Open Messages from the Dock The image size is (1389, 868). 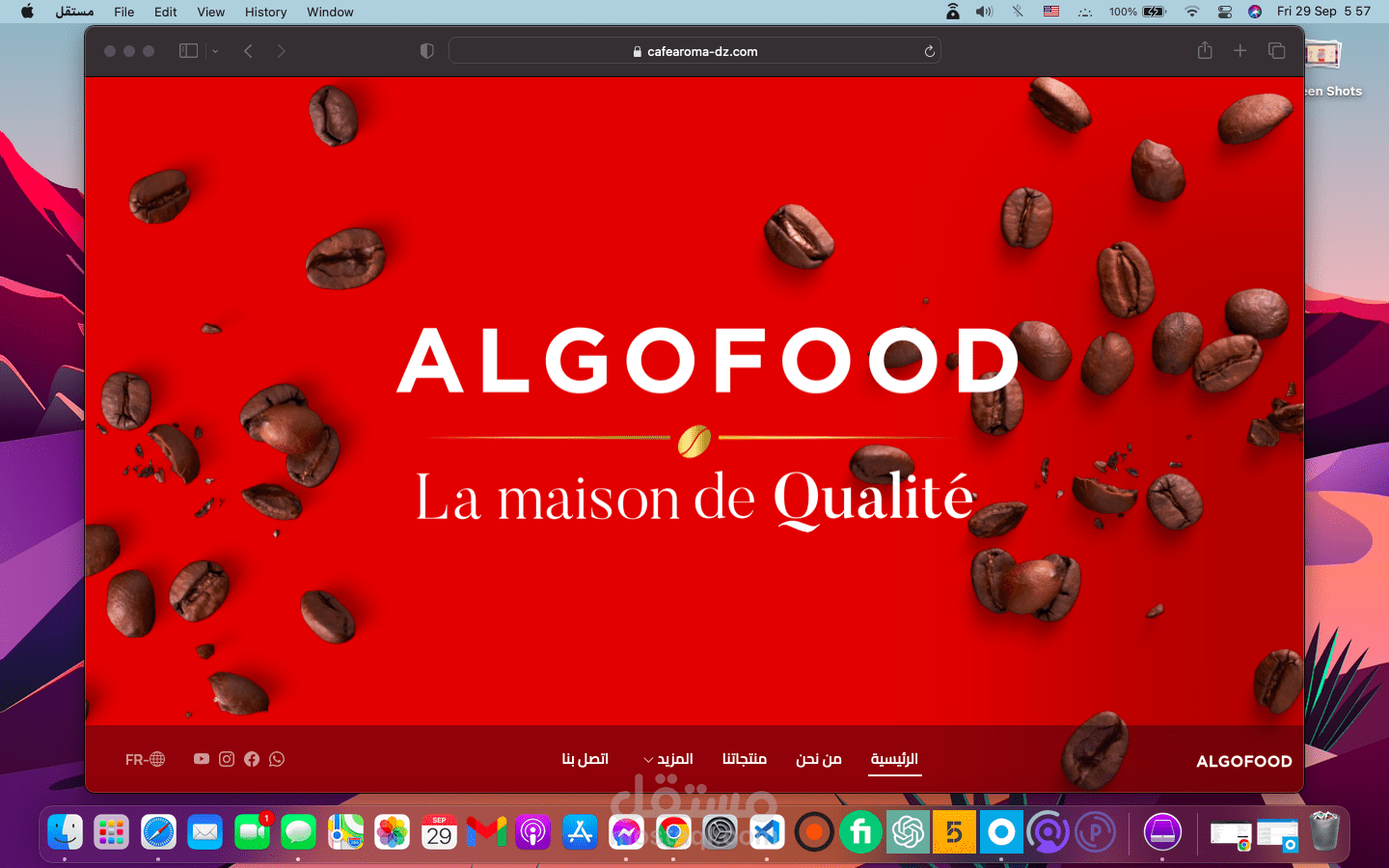pyautogui.click(x=299, y=831)
